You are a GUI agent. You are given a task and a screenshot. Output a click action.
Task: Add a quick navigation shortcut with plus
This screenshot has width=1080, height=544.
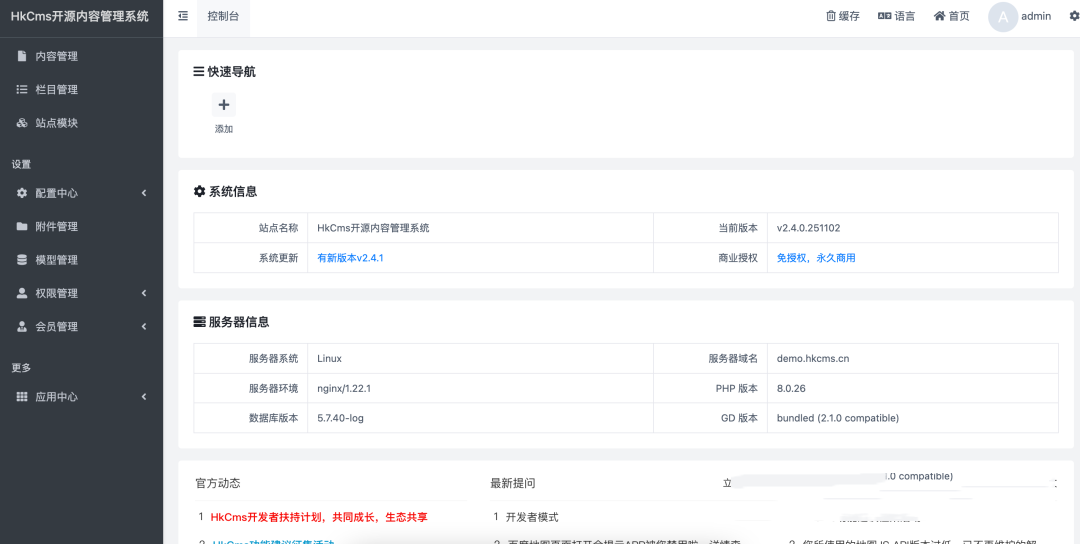(224, 105)
